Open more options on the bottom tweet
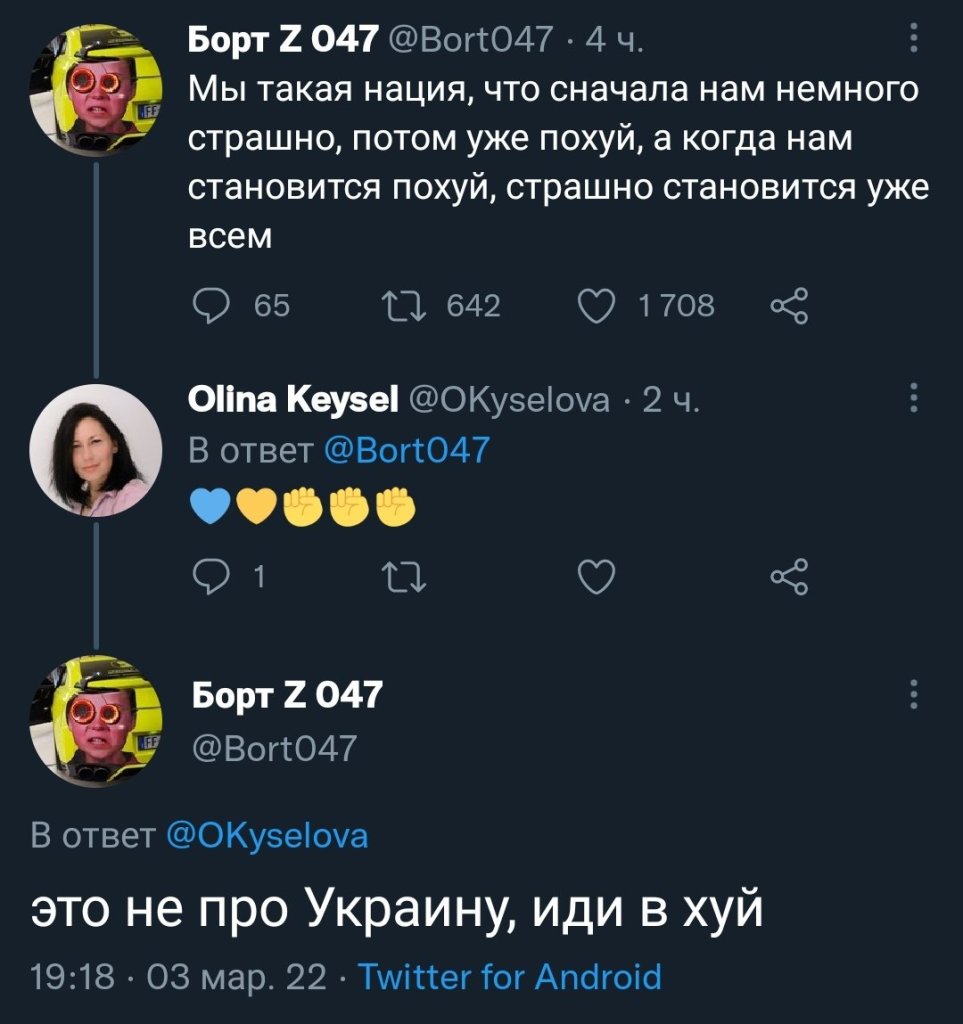Image resolution: width=963 pixels, height=1024 pixels. tap(912, 694)
